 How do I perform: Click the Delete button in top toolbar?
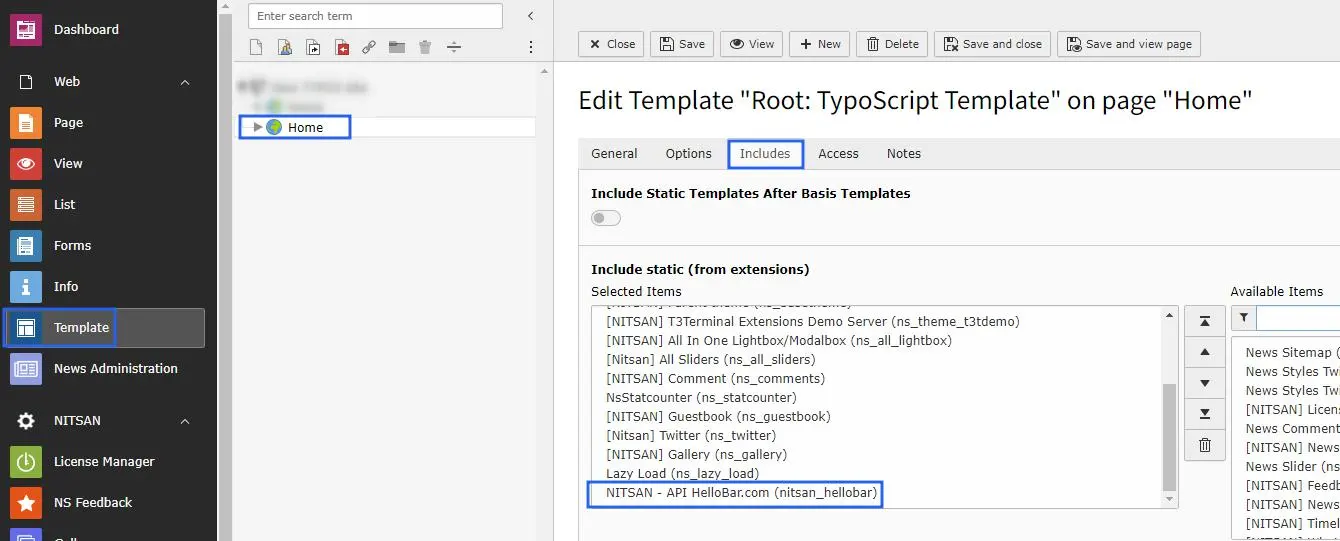coord(893,44)
